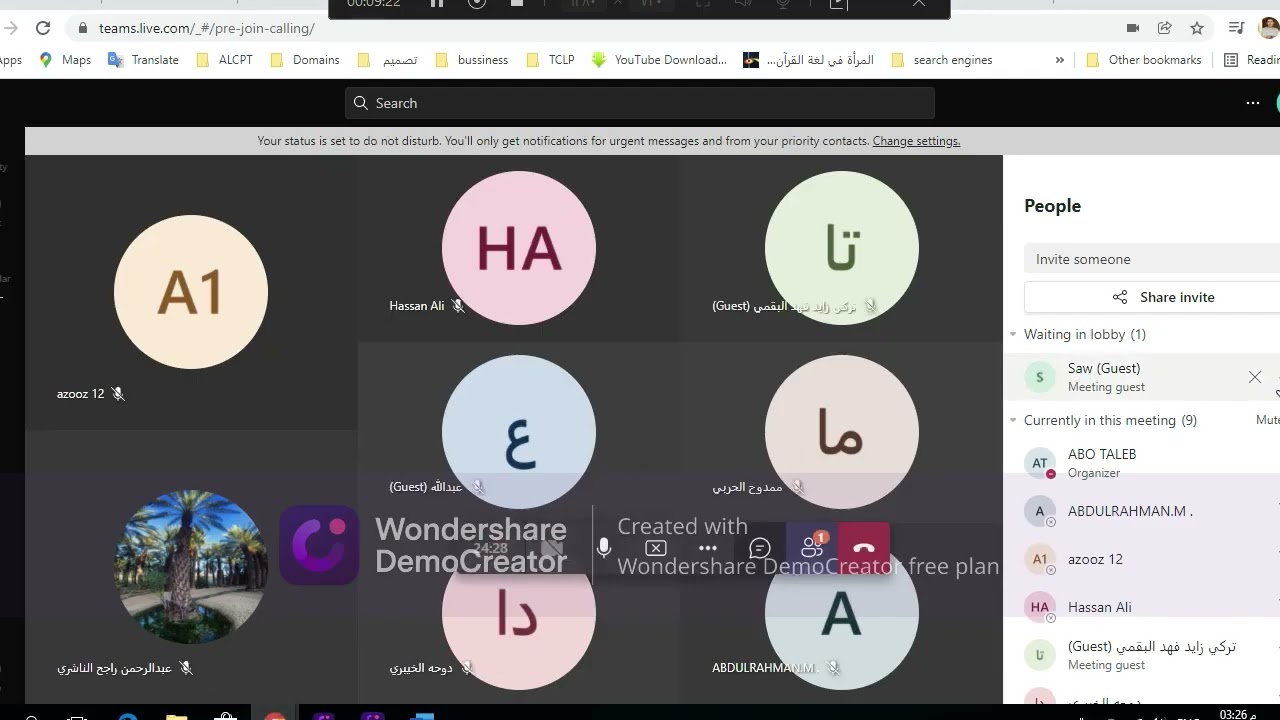Open search engines bookmarks folder

(x=941, y=60)
